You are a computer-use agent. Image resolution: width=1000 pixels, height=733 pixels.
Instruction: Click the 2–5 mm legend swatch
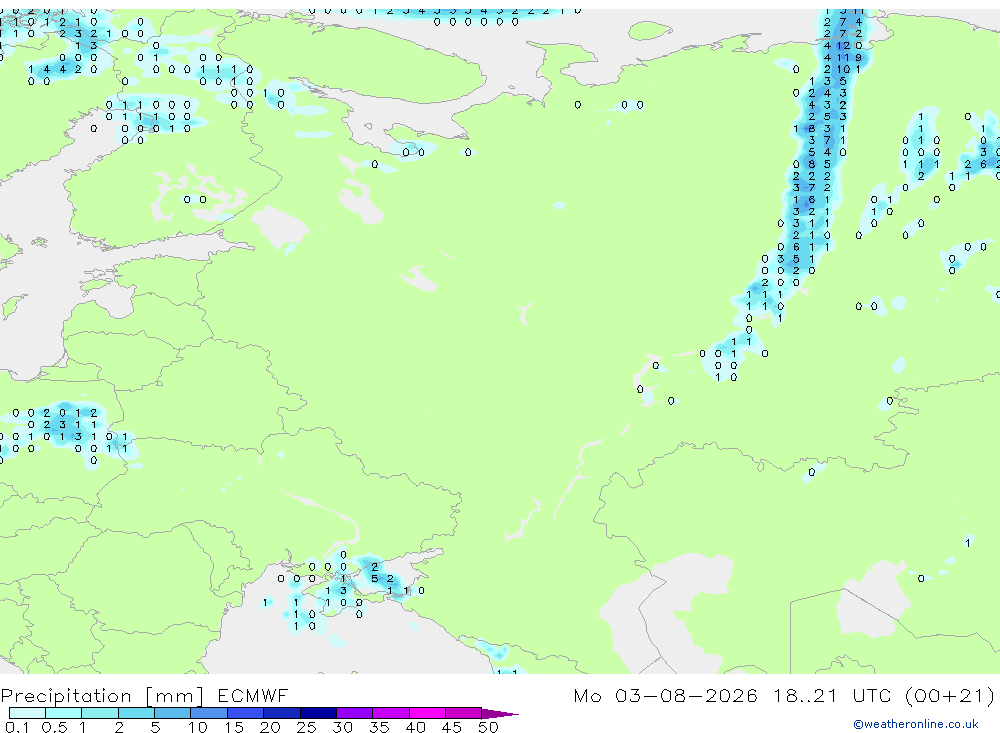136,713
